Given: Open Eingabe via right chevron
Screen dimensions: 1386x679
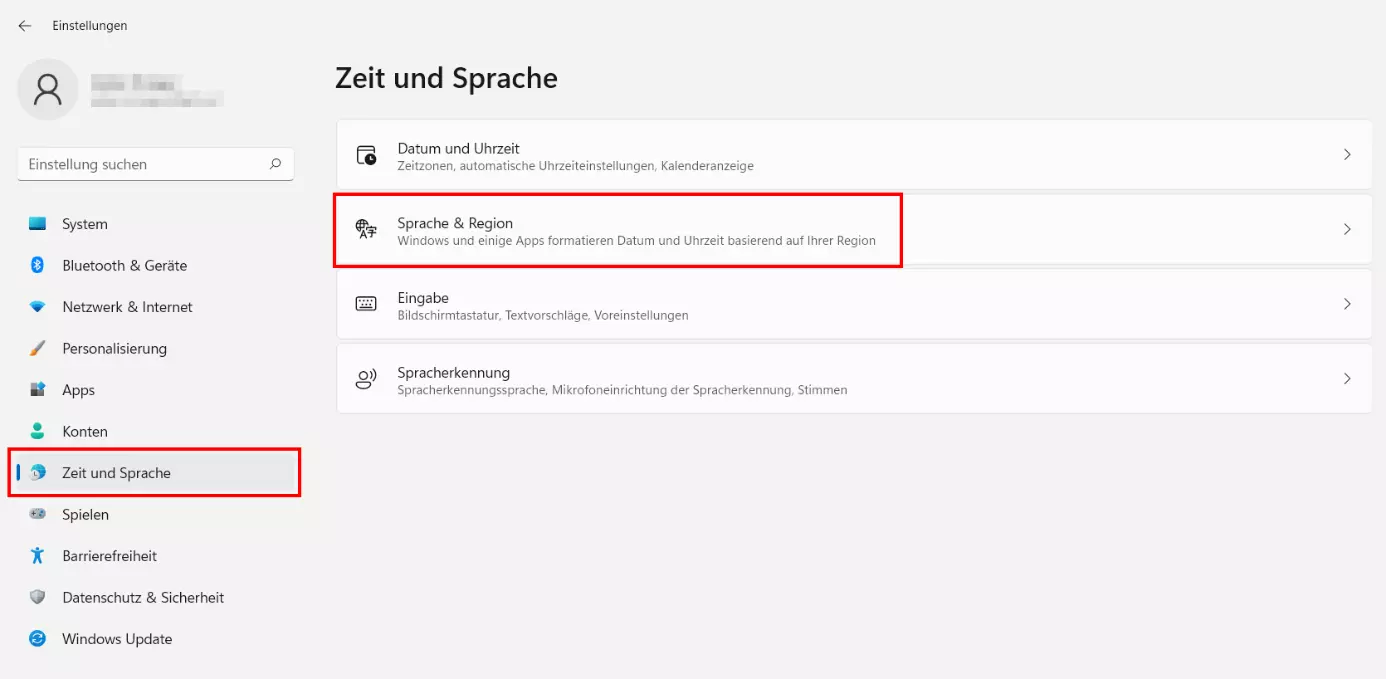Looking at the screenshot, I should click(x=1347, y=304).
